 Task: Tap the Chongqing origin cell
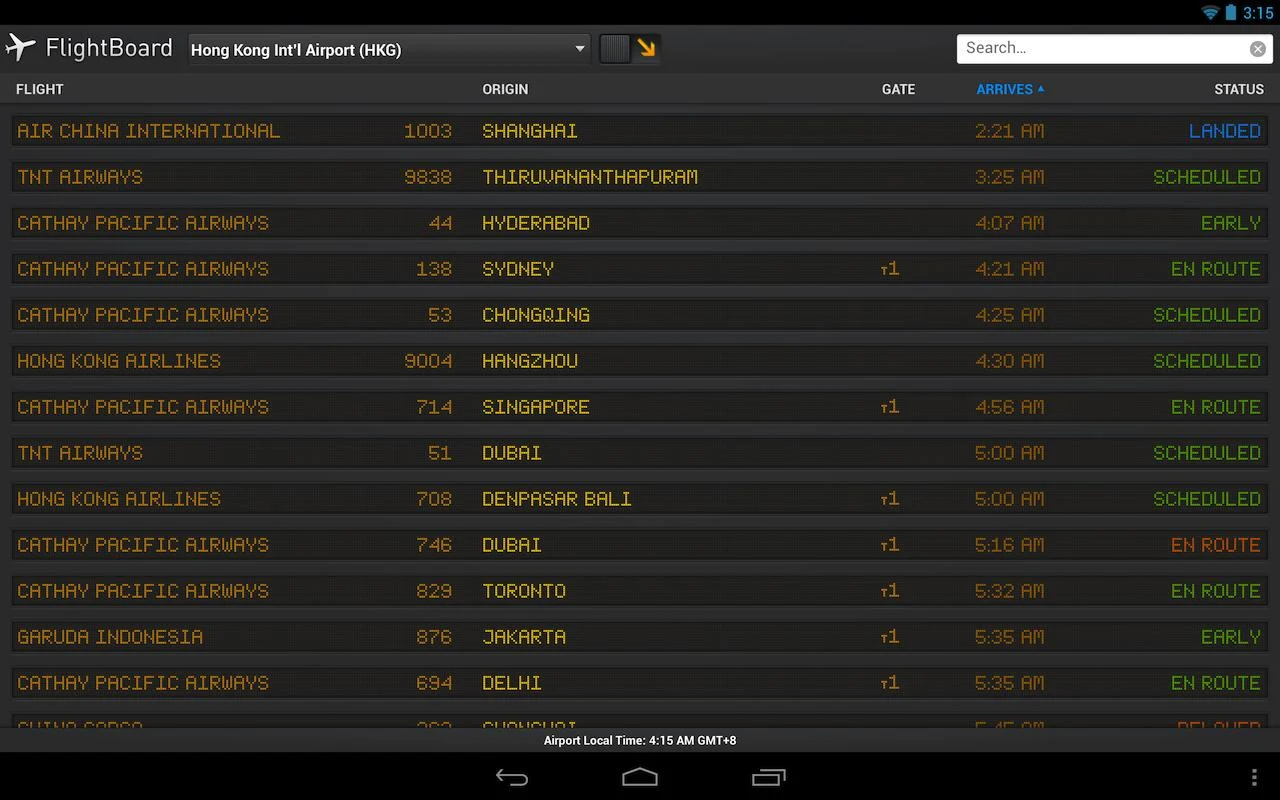pos(536,315)
